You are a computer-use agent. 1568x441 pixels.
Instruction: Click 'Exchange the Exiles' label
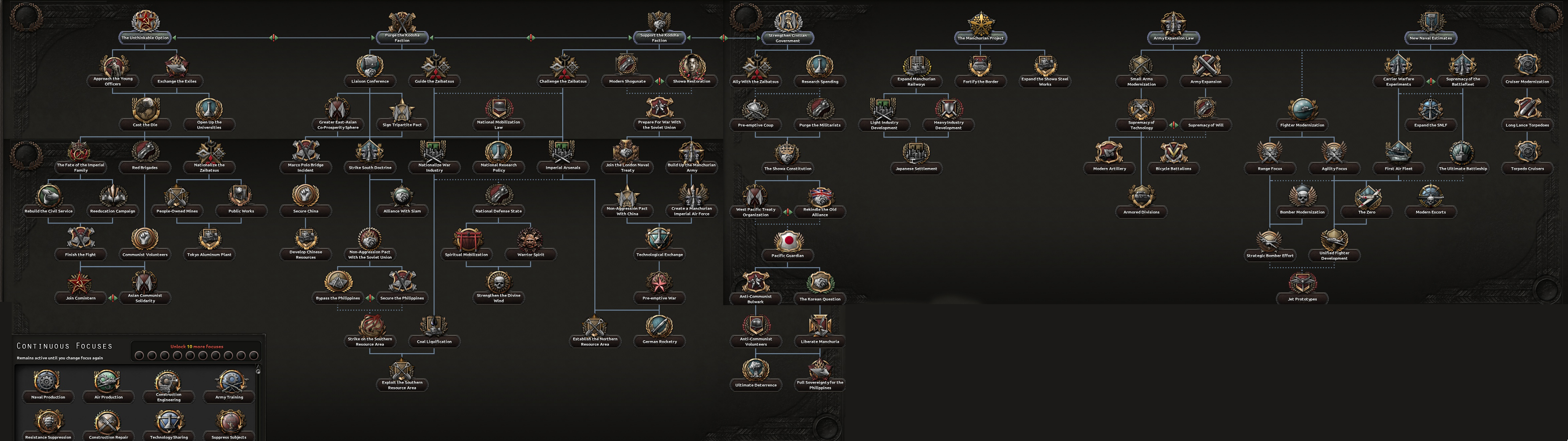pyautogui.click(x=177, y=82)
